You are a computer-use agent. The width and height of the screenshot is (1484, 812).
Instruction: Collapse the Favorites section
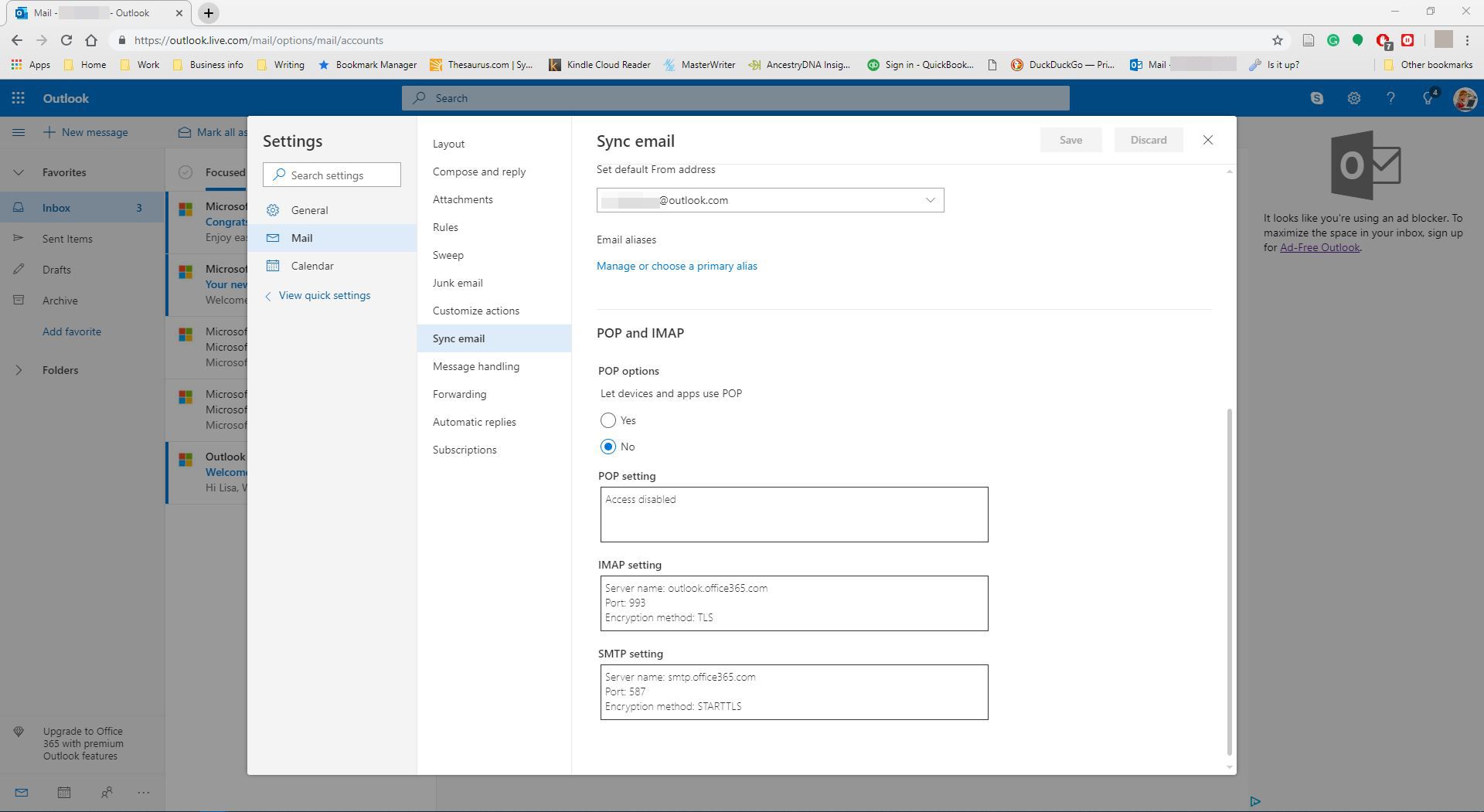[19, 172]
